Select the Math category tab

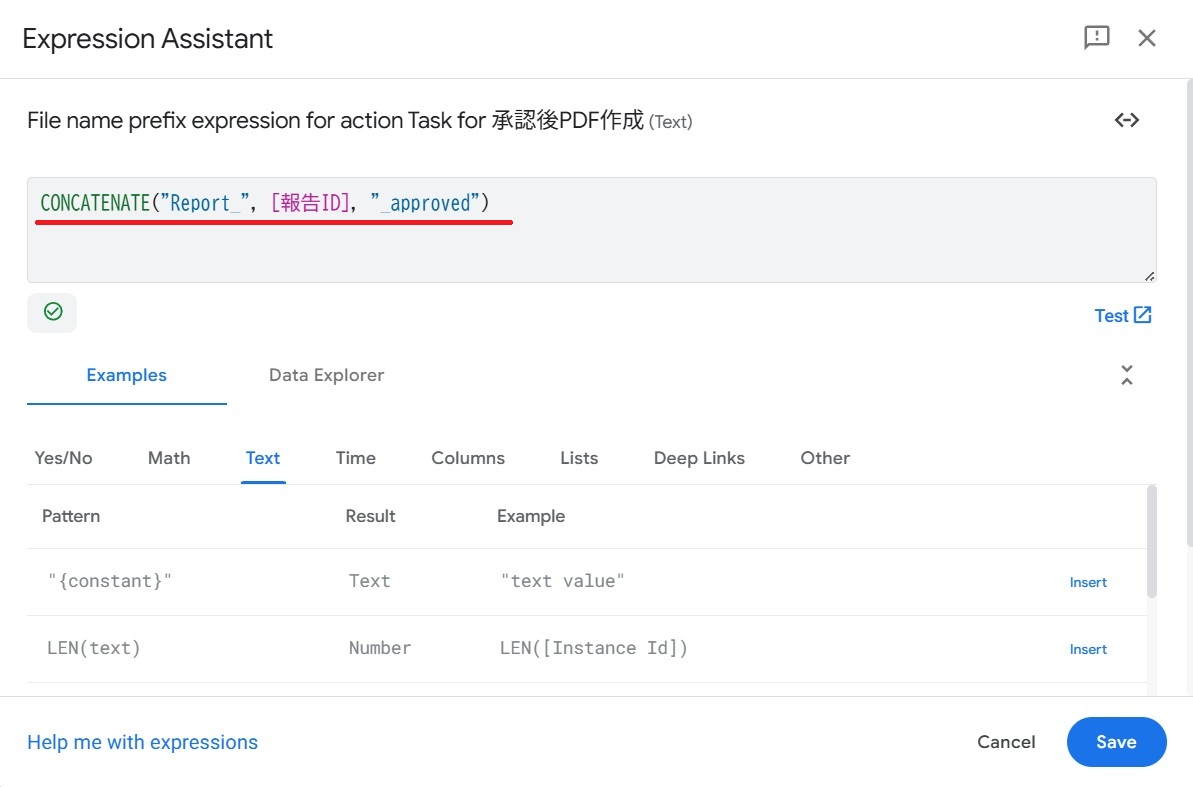click(169, 458)
